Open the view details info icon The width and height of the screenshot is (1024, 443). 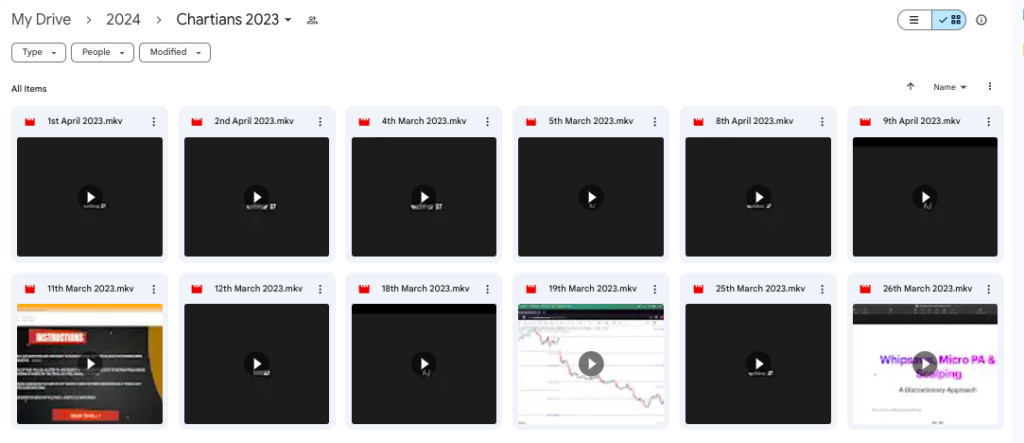click(981, 20)
